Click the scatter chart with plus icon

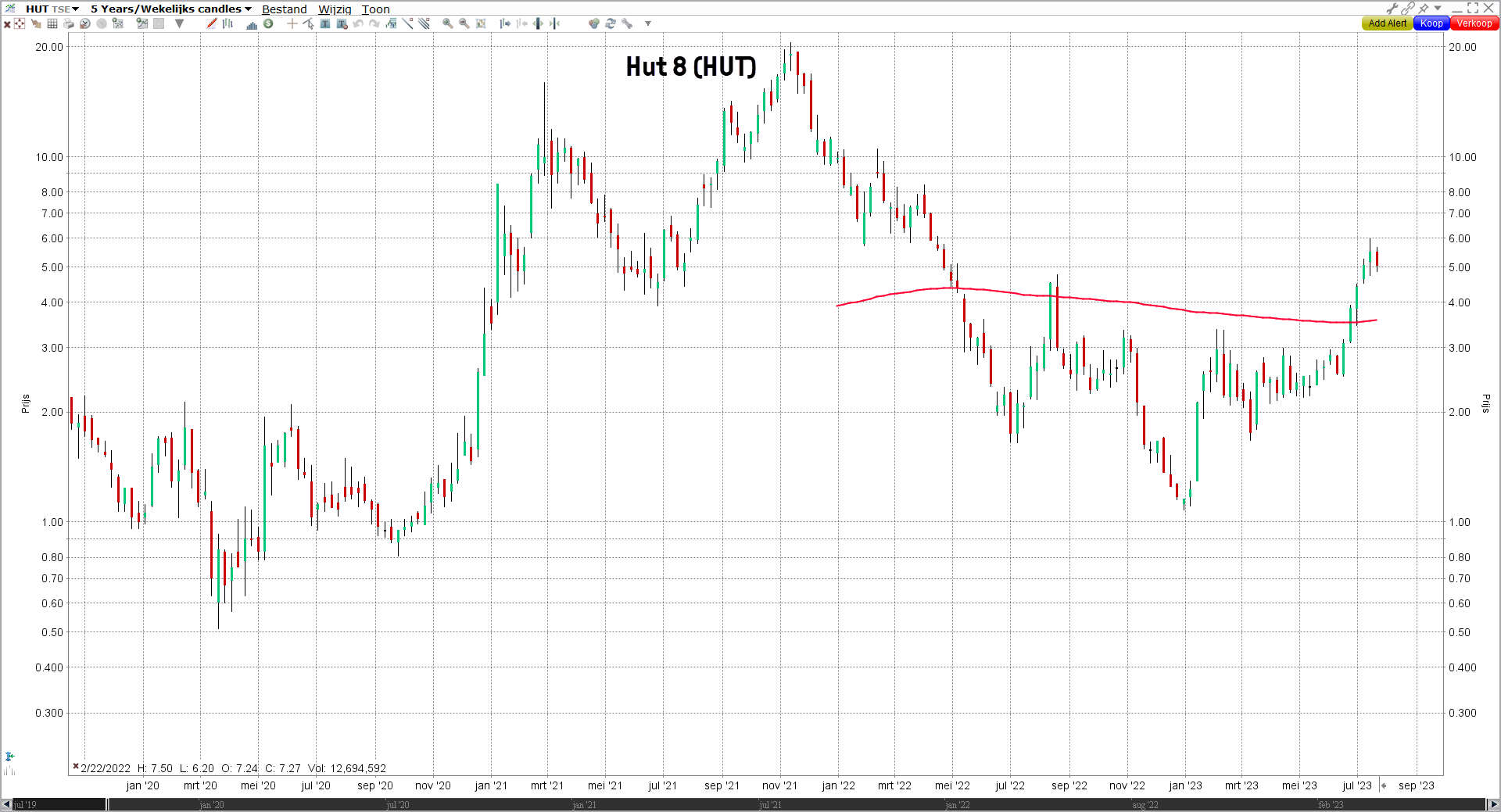(x=118, y=23)
